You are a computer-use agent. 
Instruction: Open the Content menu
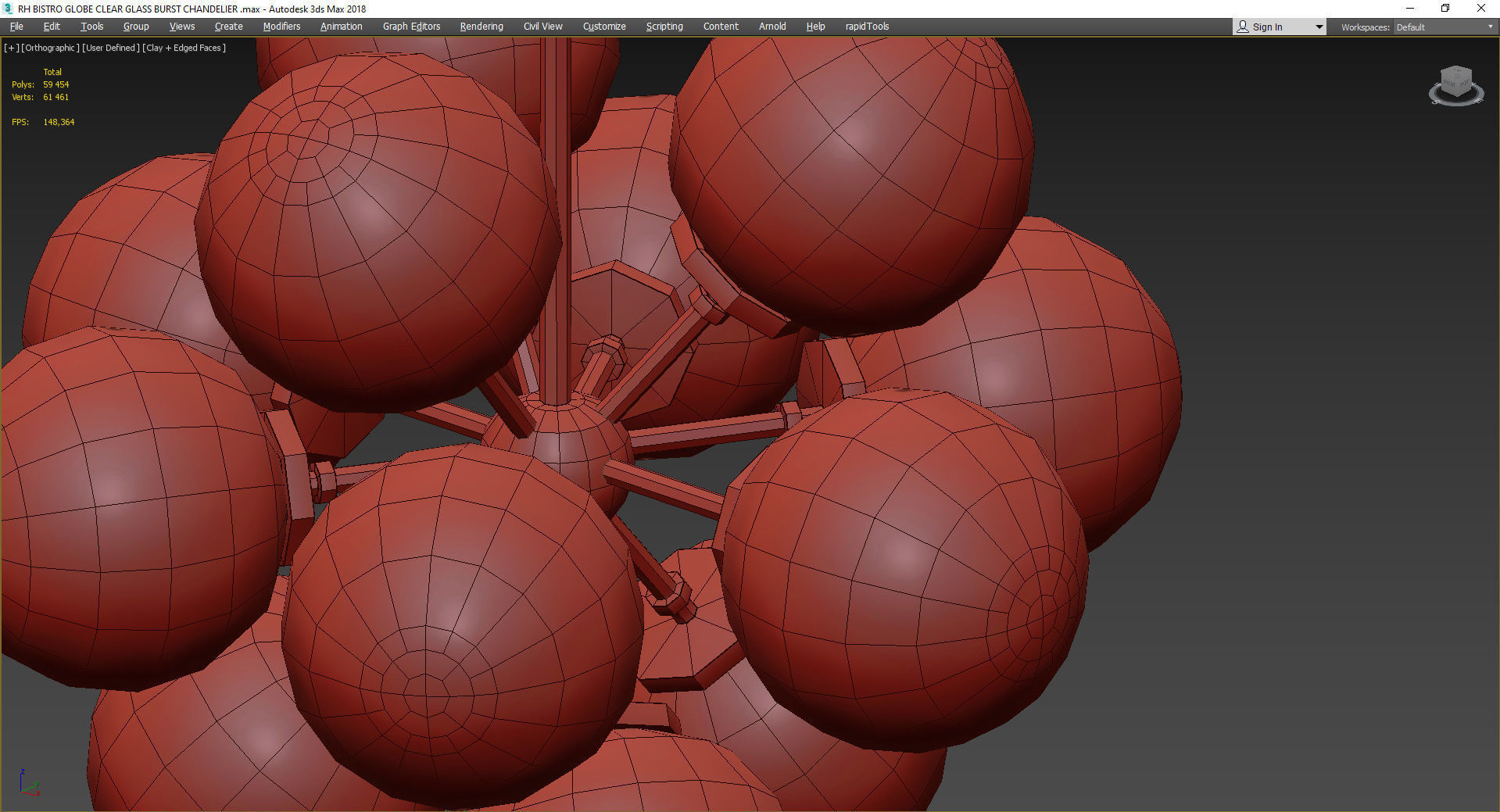click(721, 27)
